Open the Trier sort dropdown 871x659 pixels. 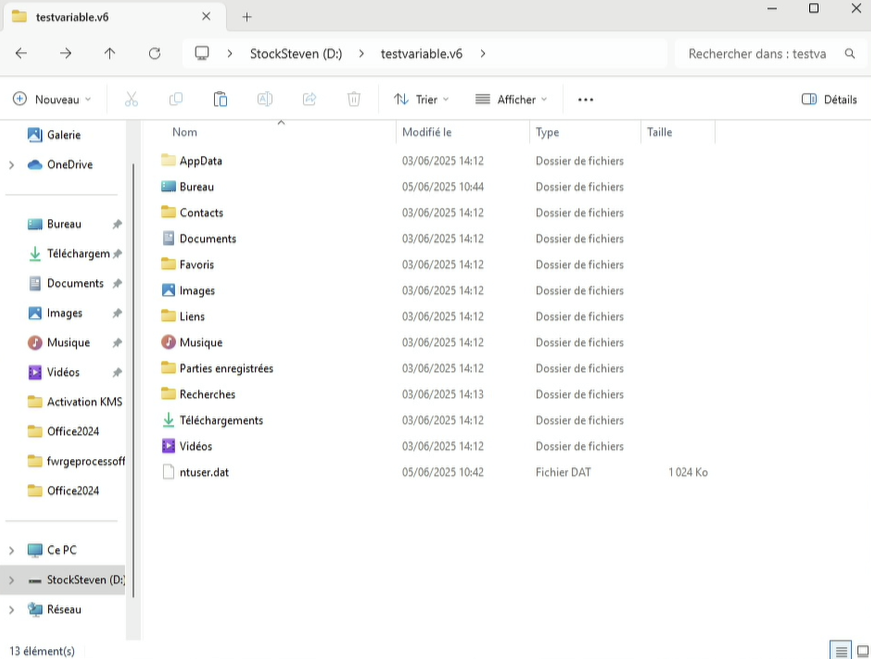tap(422, 99)
